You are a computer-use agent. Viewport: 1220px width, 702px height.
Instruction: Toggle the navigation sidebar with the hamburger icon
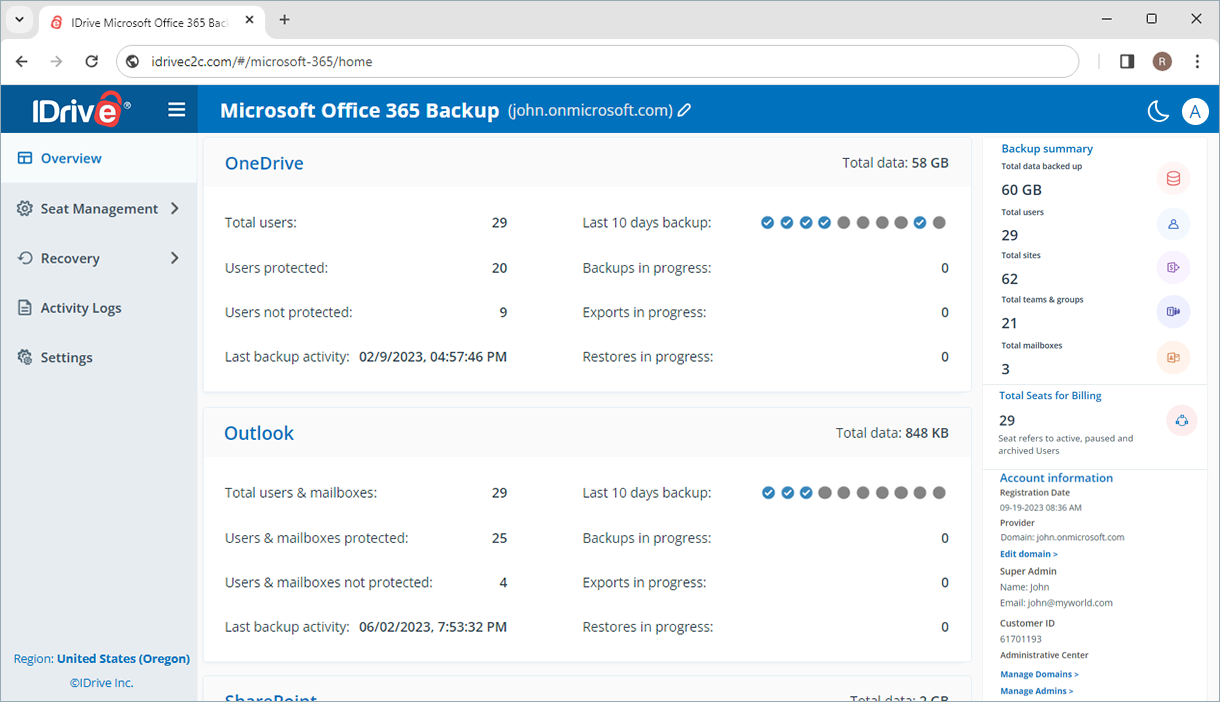(176, 110)
